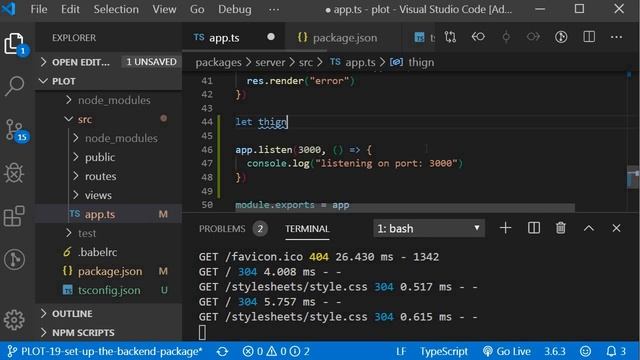640x360 pixels.
Task: Click the LF end of line selector
Action: (x=401, y=351)
